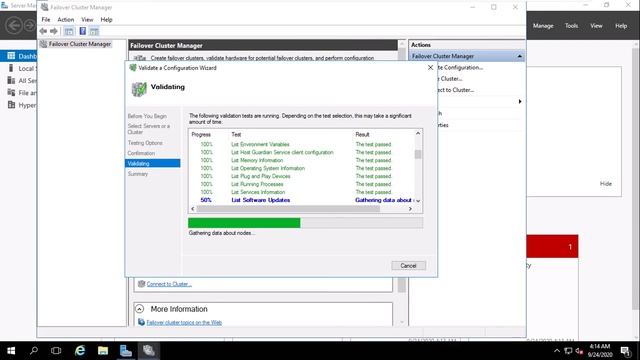Image resolution: width=640 pixels, height=360 pixels.
Task: Expand the Actions submenu arrow
Action: point(520,101)
